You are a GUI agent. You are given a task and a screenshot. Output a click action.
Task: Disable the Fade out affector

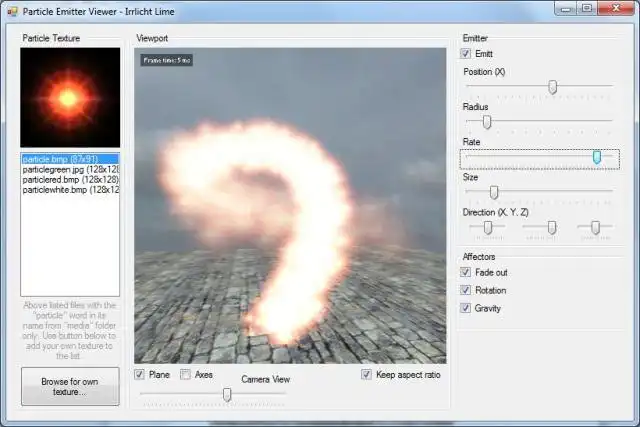click(465, 272)
